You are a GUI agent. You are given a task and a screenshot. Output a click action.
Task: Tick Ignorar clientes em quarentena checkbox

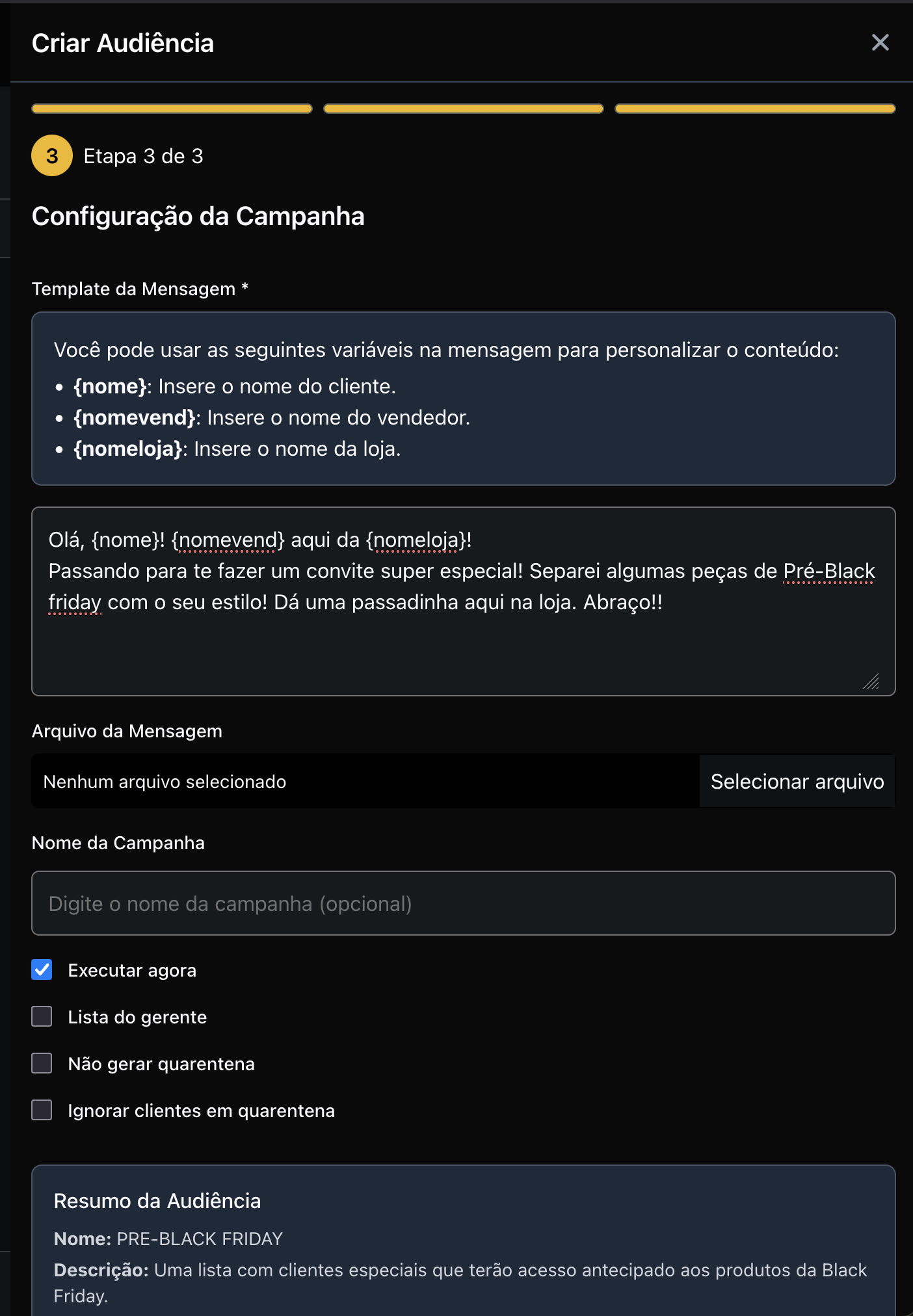[x=42, y=1110]
